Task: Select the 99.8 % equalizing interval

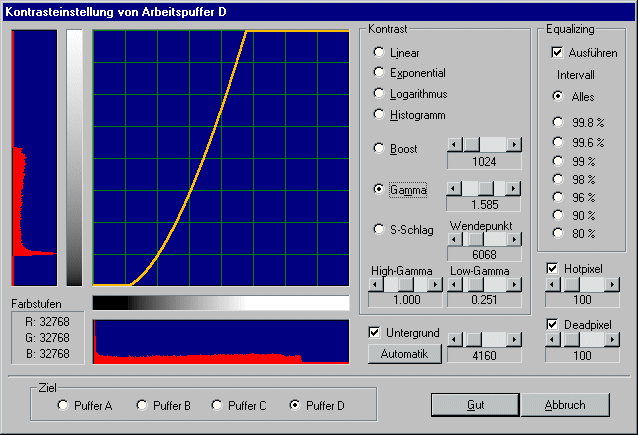Action: pyautogui.click(x=557, y=122)
